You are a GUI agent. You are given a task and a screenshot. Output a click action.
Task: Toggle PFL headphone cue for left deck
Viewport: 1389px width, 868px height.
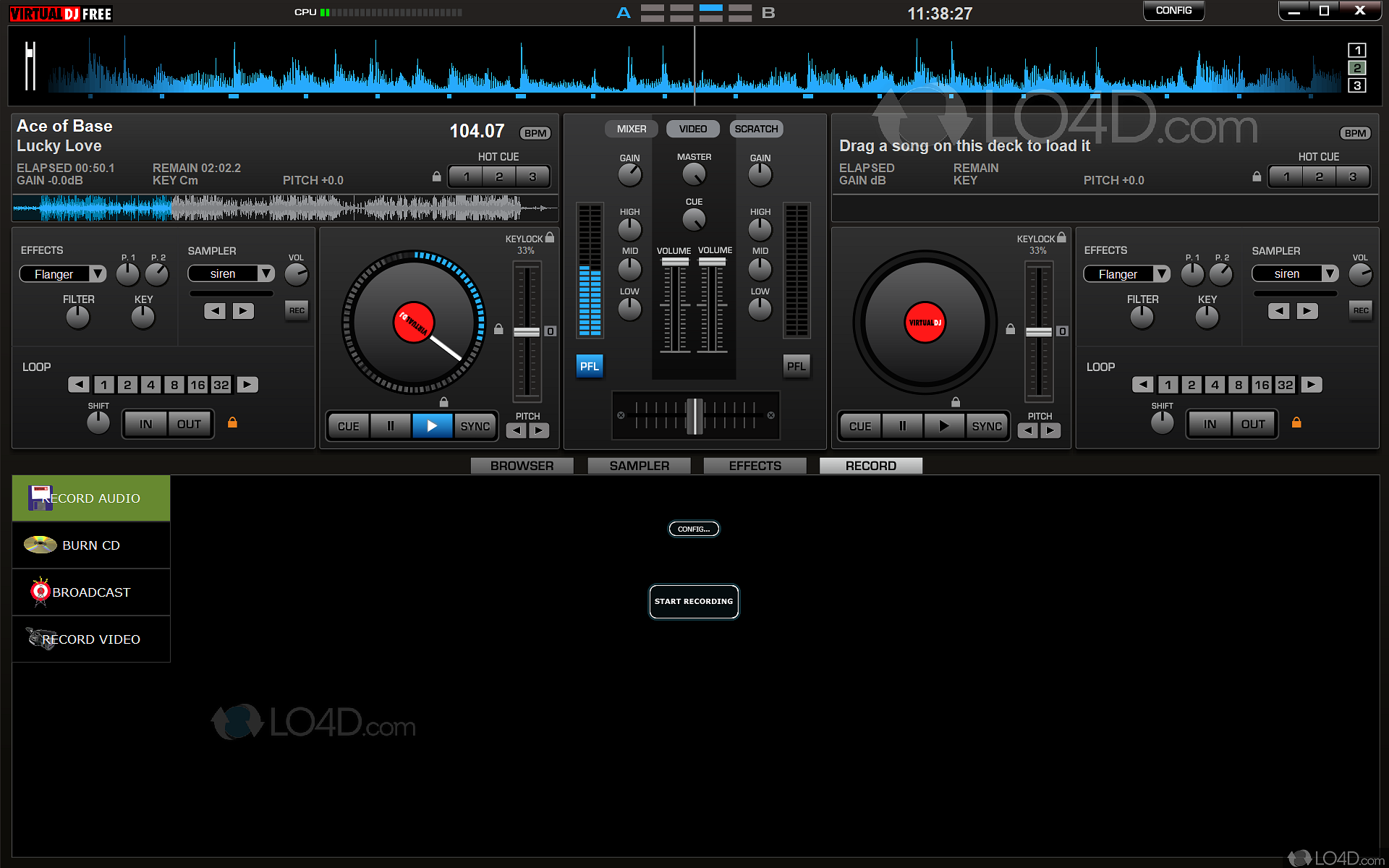coord(589,366)
